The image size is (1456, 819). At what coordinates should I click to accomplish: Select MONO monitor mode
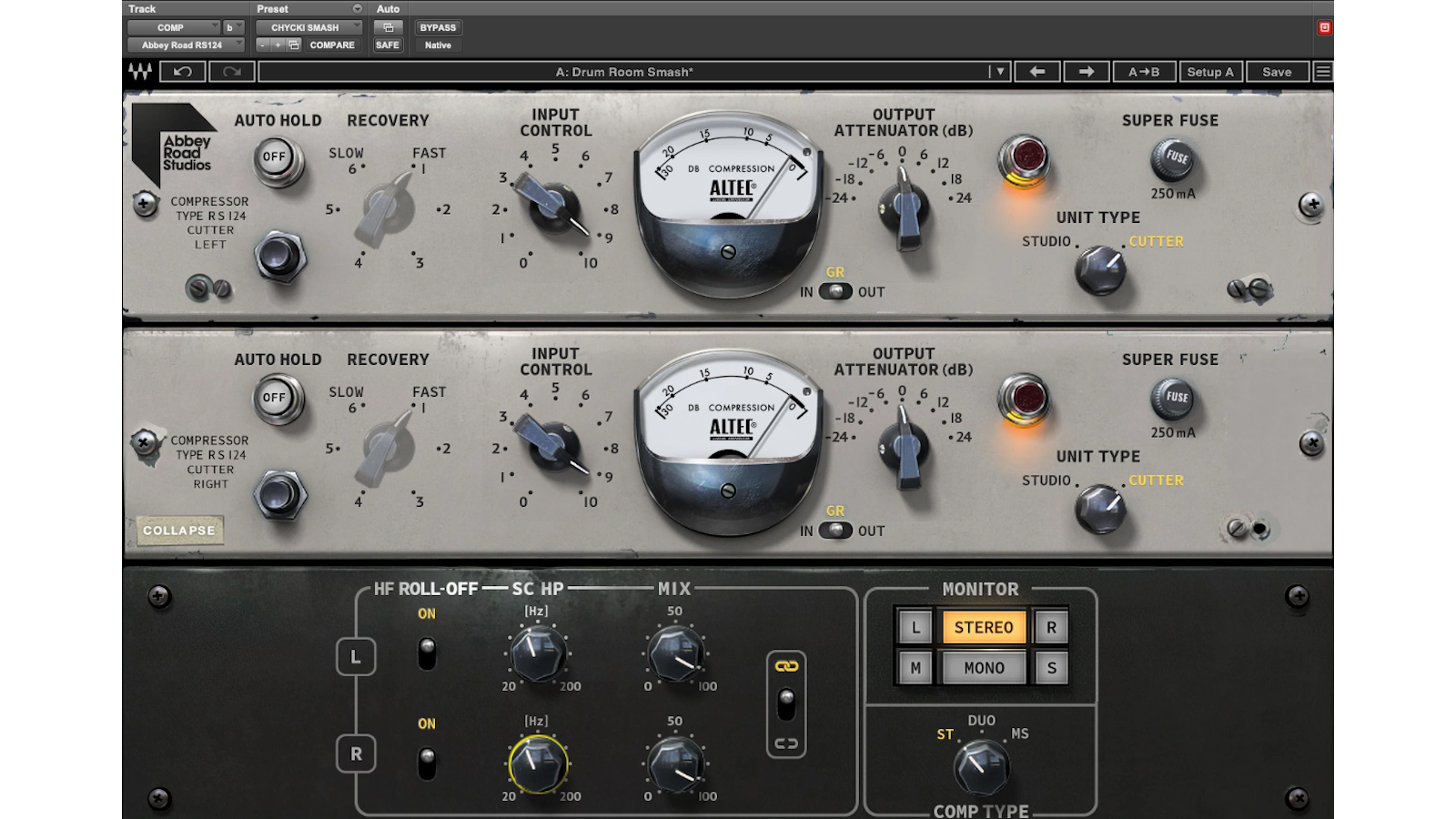[984, 668]
